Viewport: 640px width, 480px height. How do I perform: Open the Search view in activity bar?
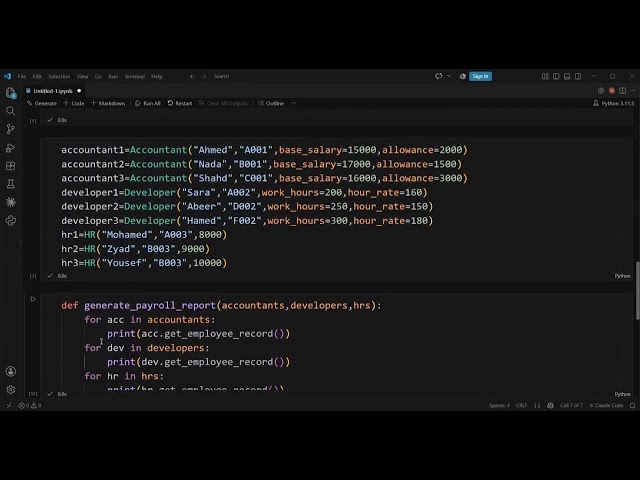pyautogui.click(x=11, y=111)
